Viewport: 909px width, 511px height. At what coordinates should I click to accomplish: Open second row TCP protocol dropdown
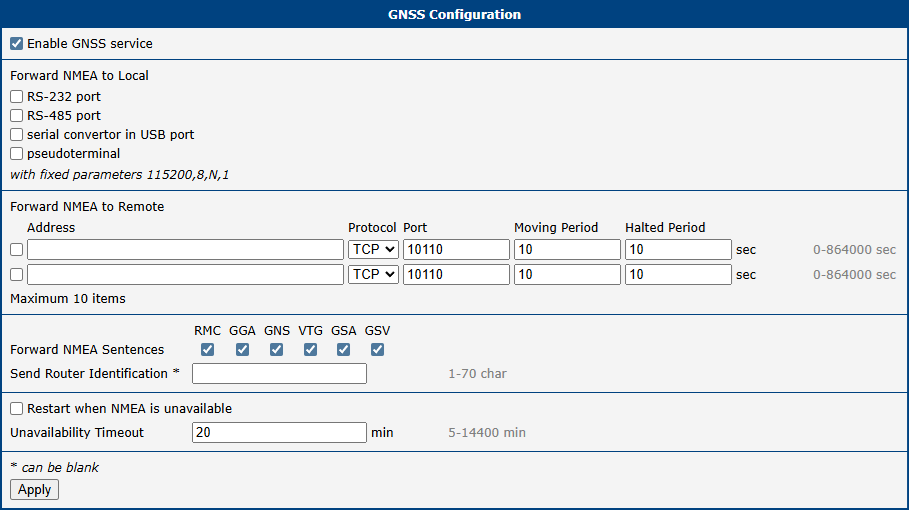pyautogui.click(x=373, y=274)
